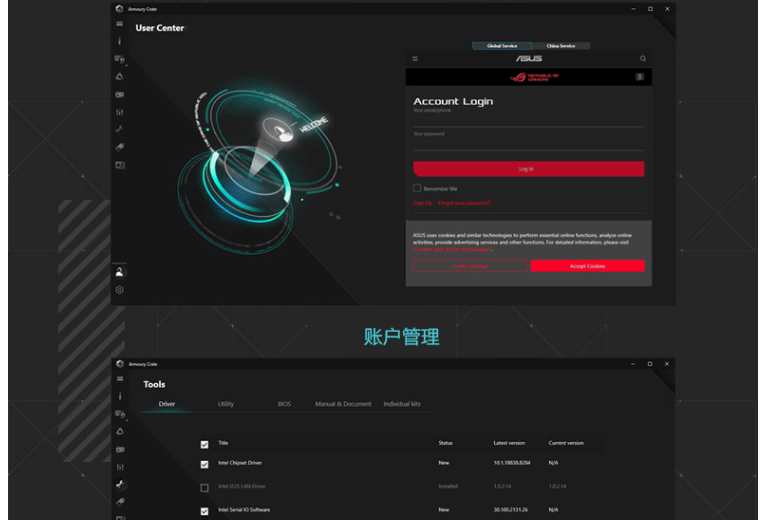Minimize the Tools window
Image resolution: width=761 pixels, height=520 pixels.
633,364
